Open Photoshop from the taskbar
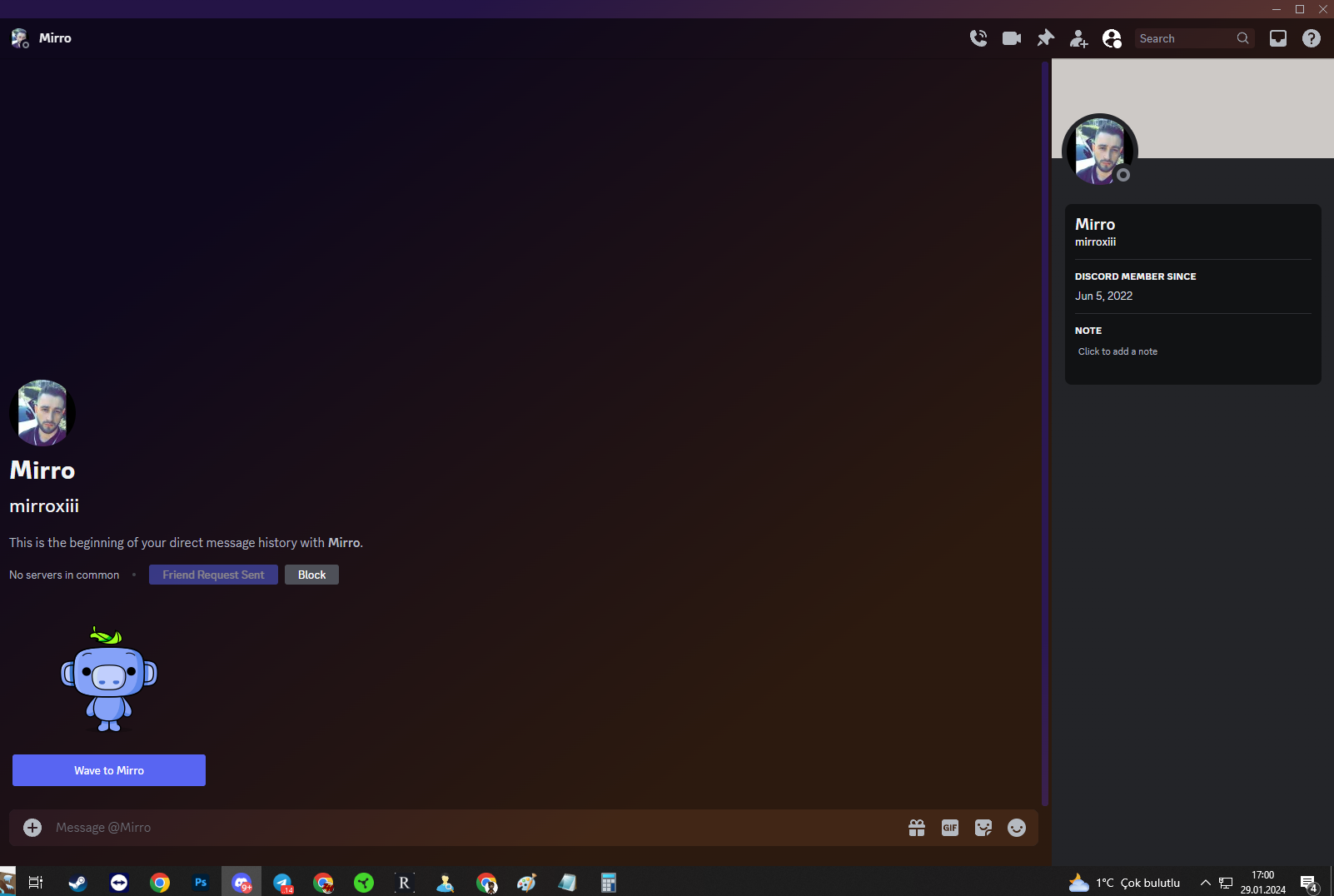This screenshot has width=1334, height=896. pos(201,883)
